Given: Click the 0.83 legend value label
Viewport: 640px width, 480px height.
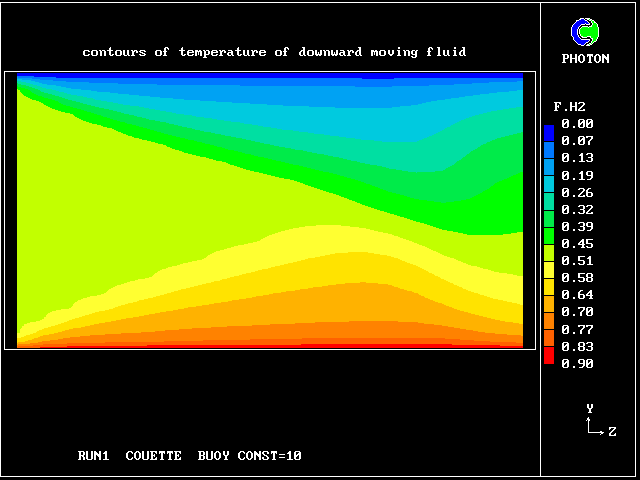Looking at the screenshot, I should 578,346.
